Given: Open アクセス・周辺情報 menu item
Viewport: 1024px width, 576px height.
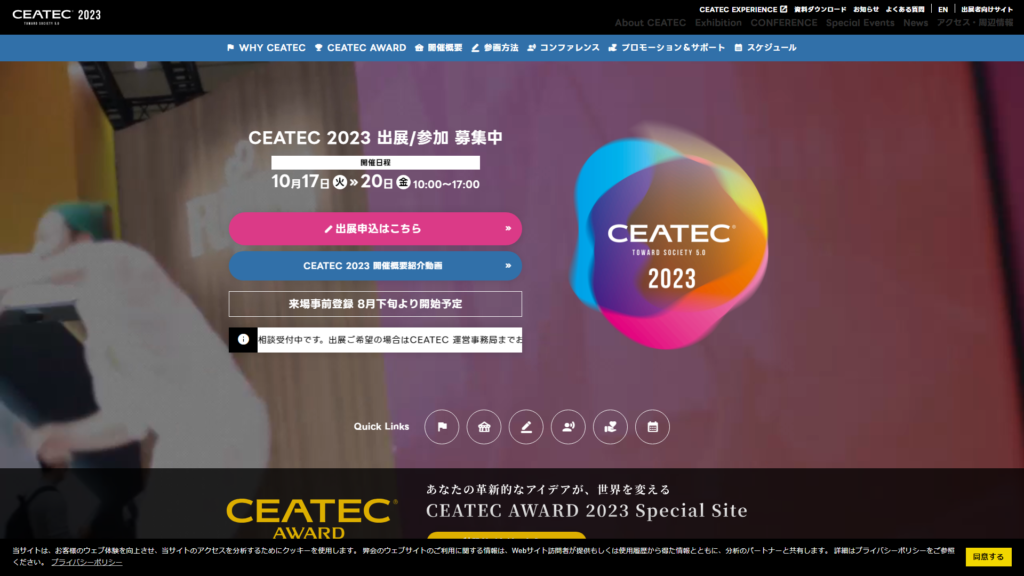Looking at the screenshot, I should (x=975, y=23).
